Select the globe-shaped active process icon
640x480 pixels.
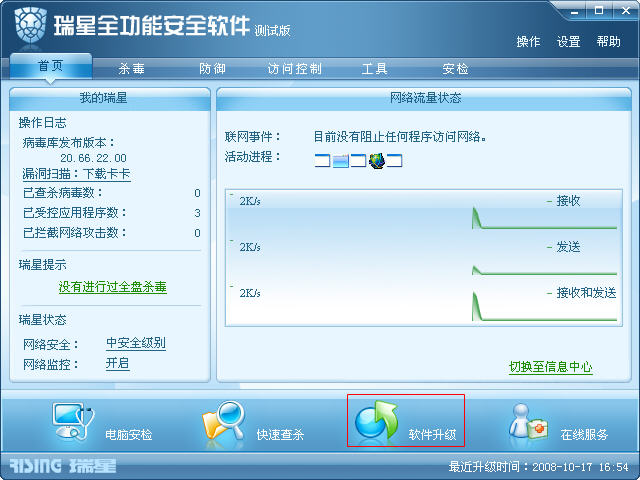pos(376,160)
